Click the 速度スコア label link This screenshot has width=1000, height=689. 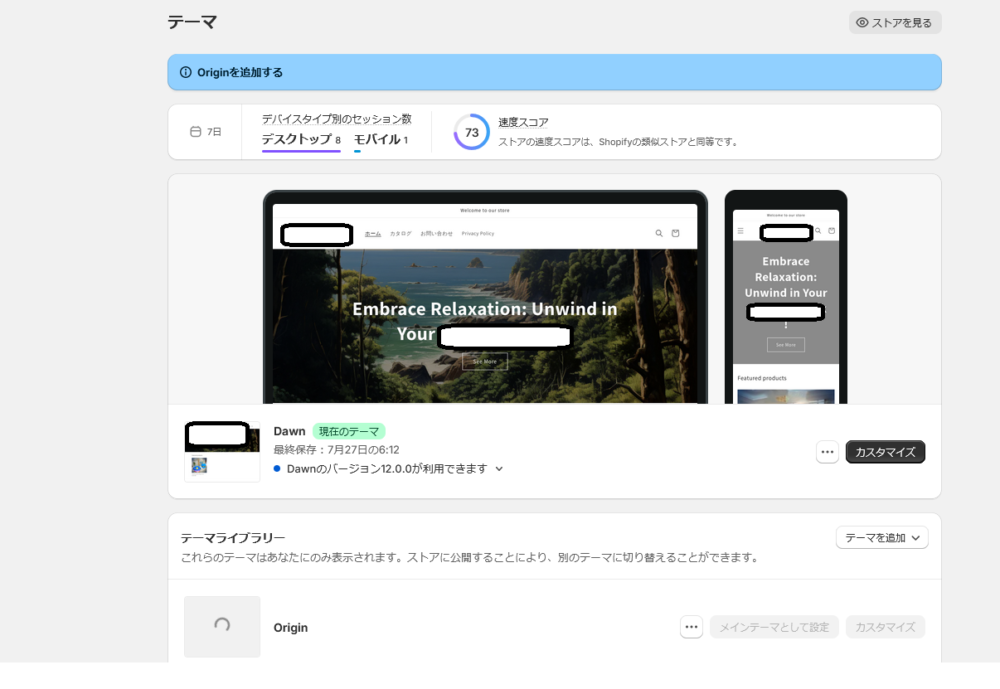coord(523,122)
